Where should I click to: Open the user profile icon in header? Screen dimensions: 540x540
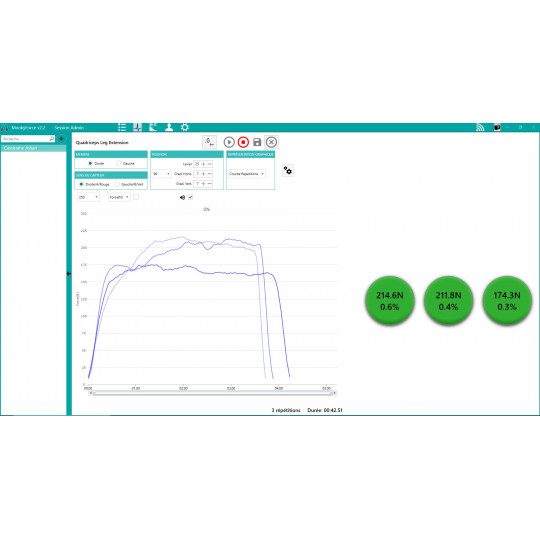[x=169, y=127]
